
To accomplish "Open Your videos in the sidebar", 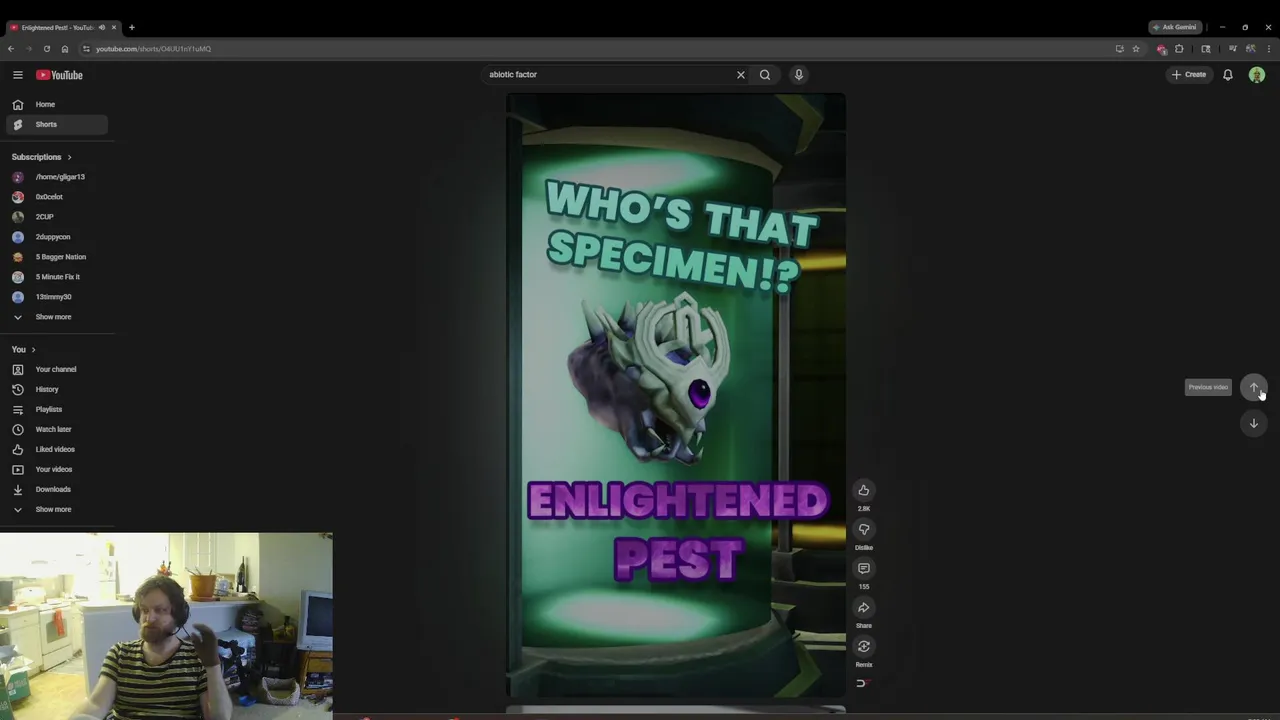I will tap(57, 469).
